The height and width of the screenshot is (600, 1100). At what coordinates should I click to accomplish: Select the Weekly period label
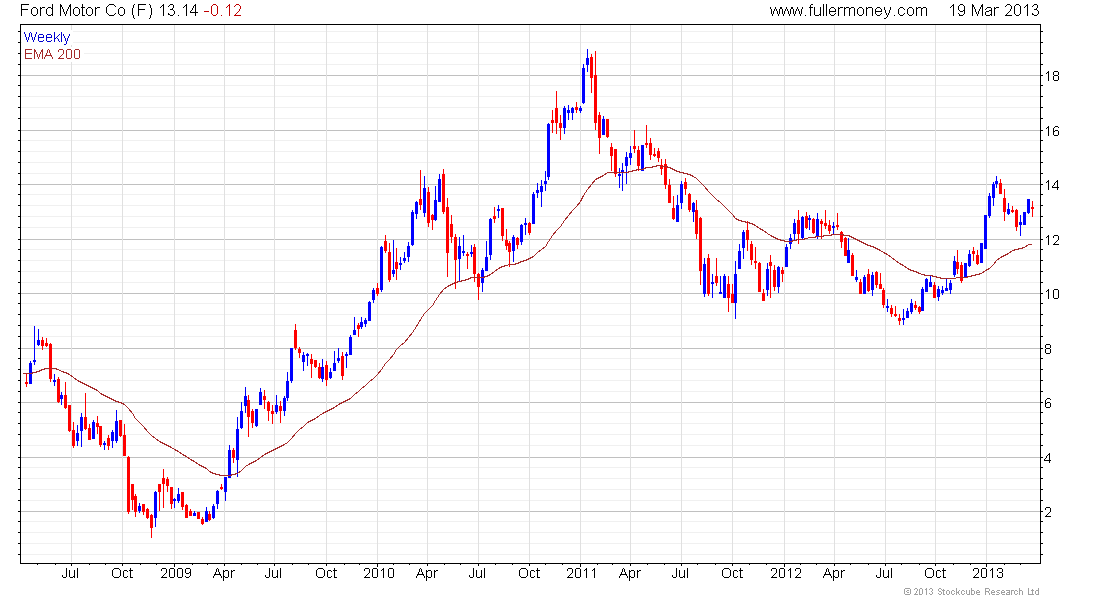[x=47, y=37]
